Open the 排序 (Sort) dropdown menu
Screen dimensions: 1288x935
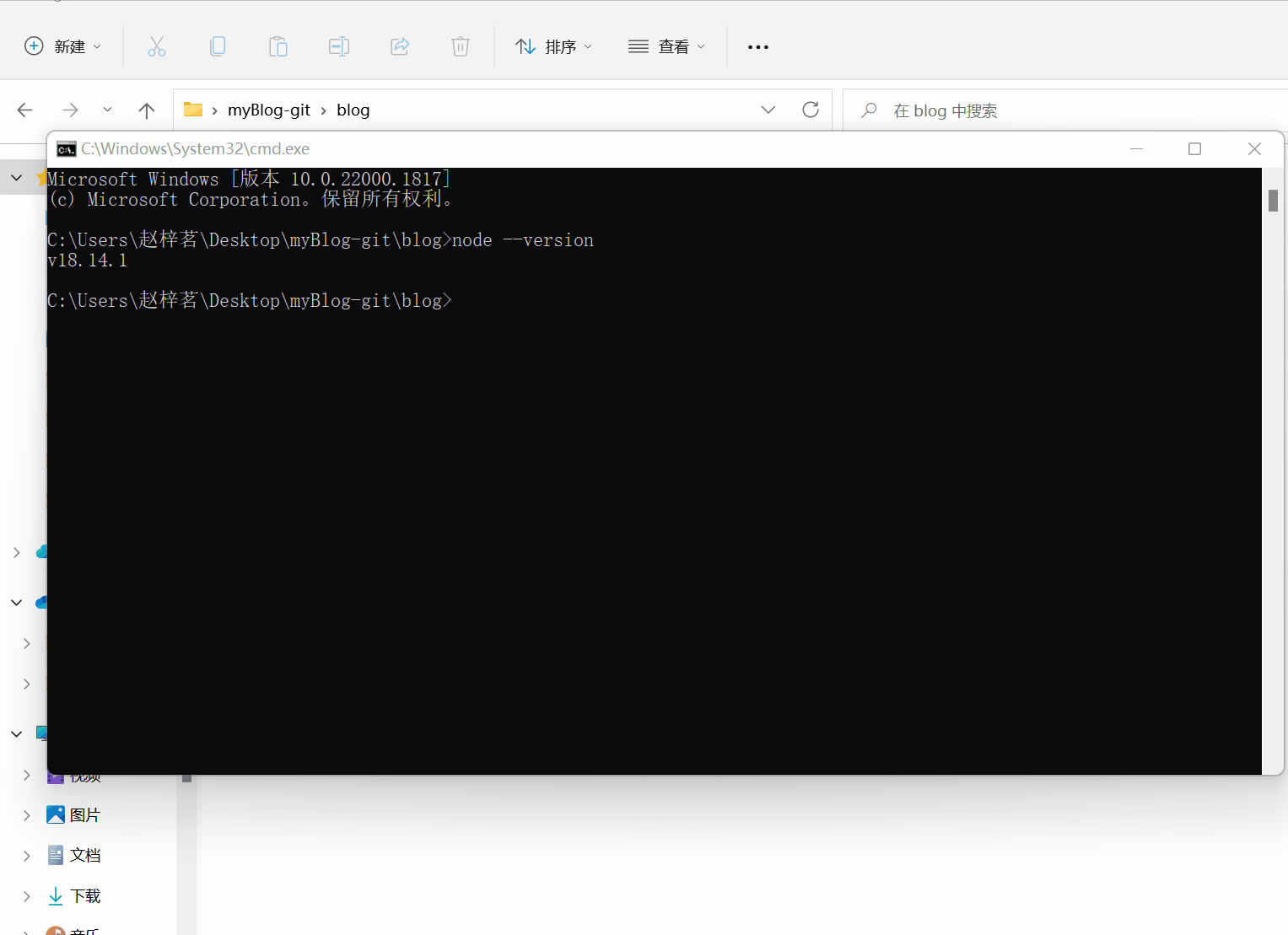[553, 46]
